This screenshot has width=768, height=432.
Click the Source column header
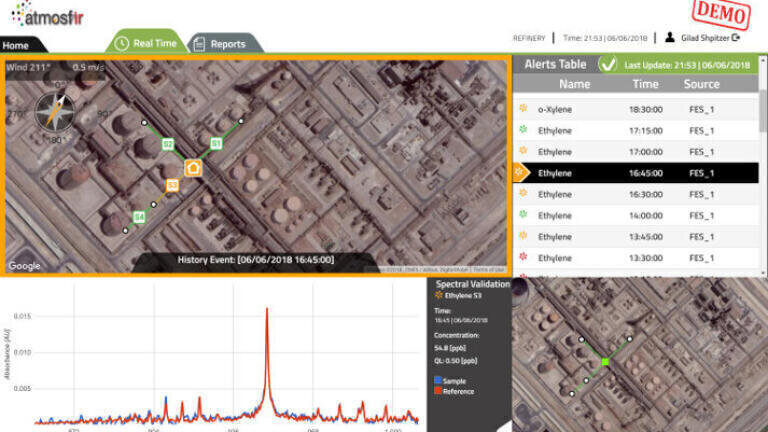pyautogui.click(x=701, y=84)
